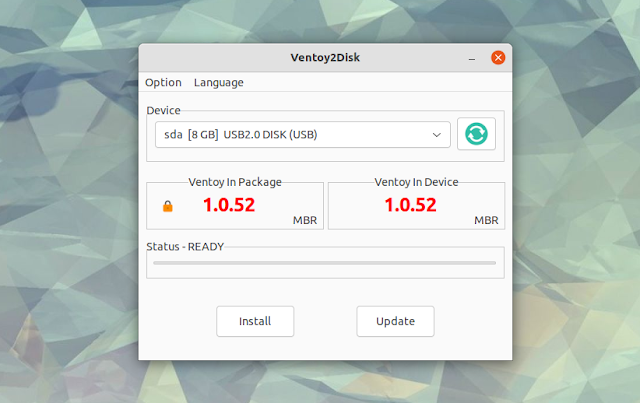Select the sda USB2.0 DISK device field
The image size is (640, 403).
click(303, 134)
